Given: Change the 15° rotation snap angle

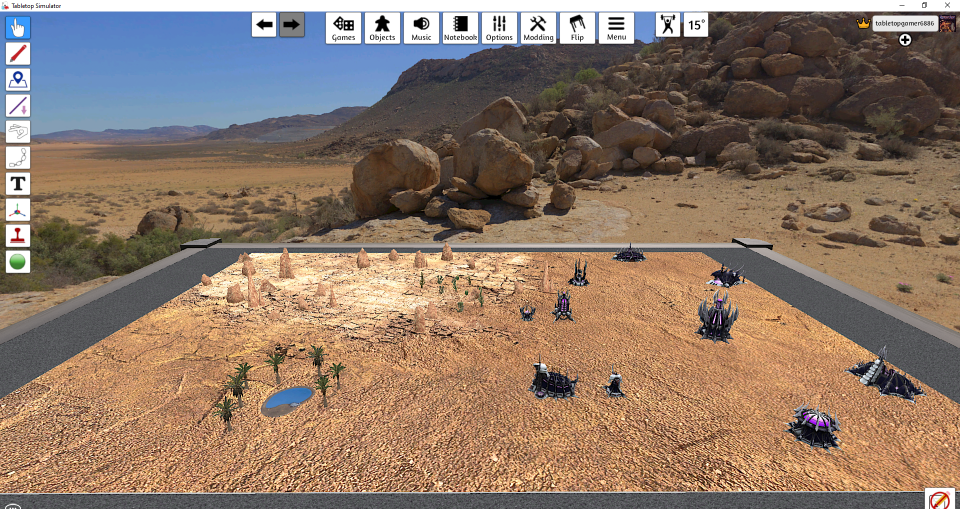Looking at the screenshot, I should click(696, 25).
